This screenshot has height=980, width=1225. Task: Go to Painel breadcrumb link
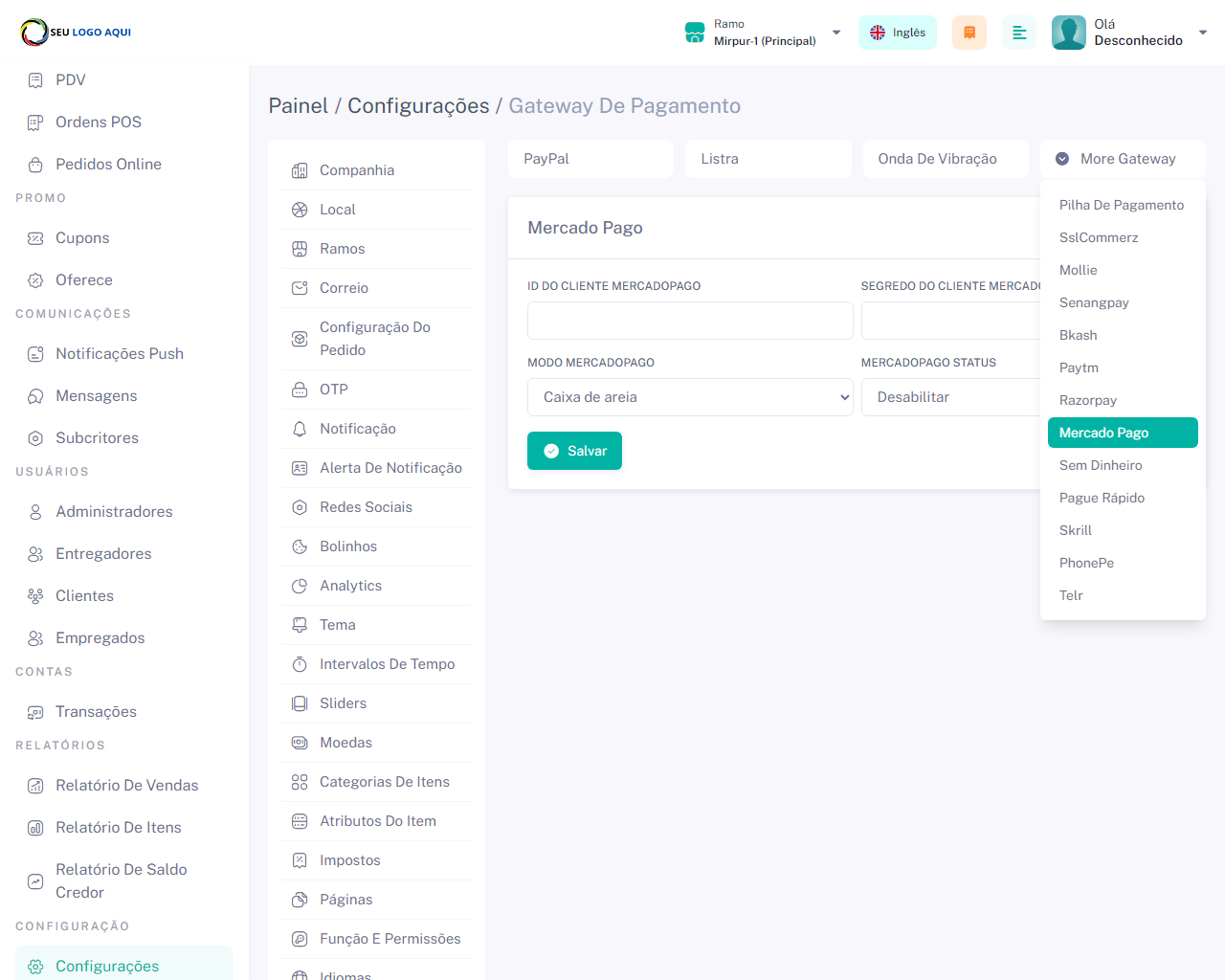click(298, 106)
